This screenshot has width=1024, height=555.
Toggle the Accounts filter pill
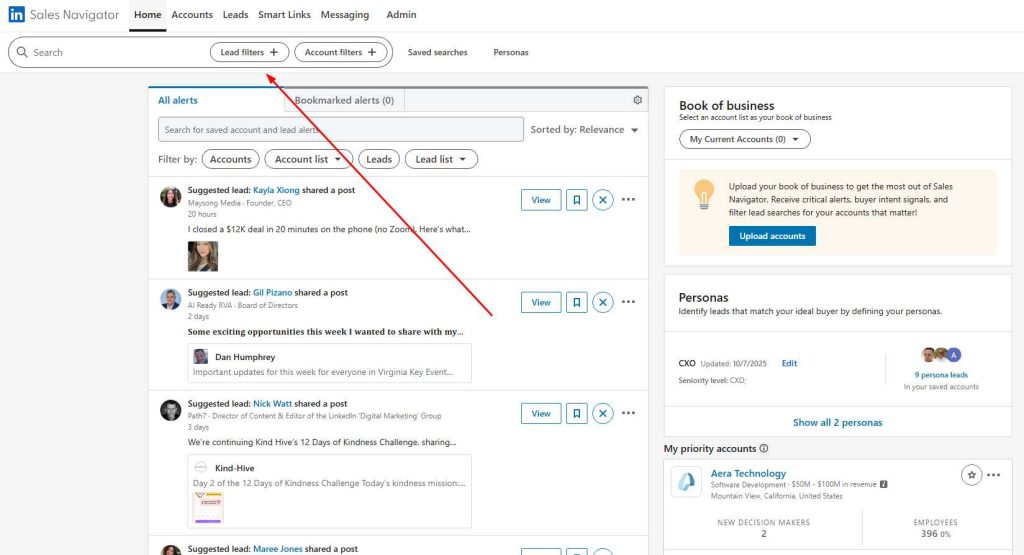231,159
